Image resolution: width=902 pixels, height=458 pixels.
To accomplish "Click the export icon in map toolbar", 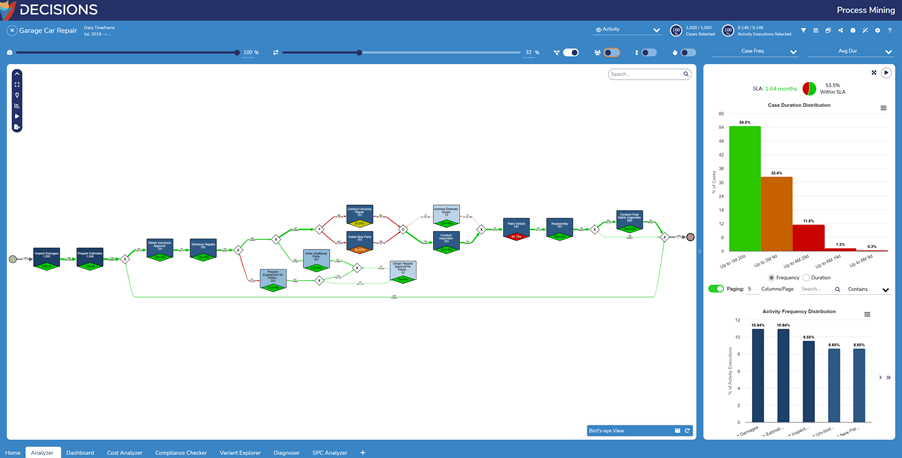I will point(17,127).
